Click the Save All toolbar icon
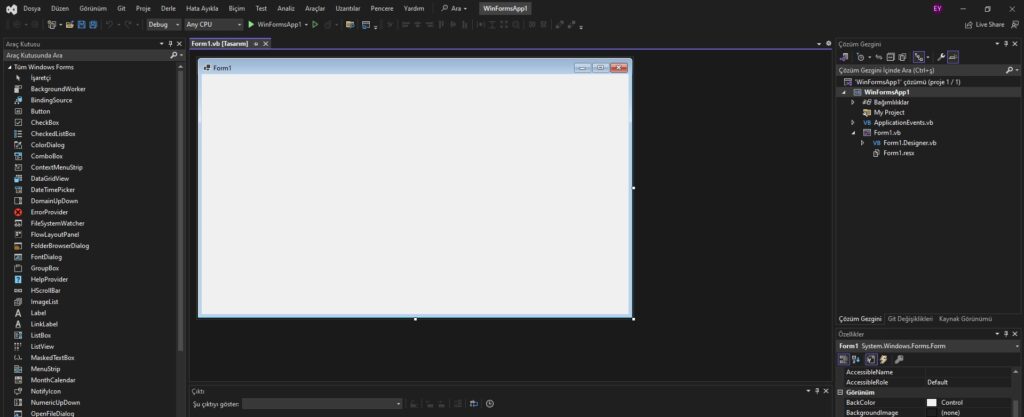The width and height of the screenshot is (1024, 417). click(91, 24)
